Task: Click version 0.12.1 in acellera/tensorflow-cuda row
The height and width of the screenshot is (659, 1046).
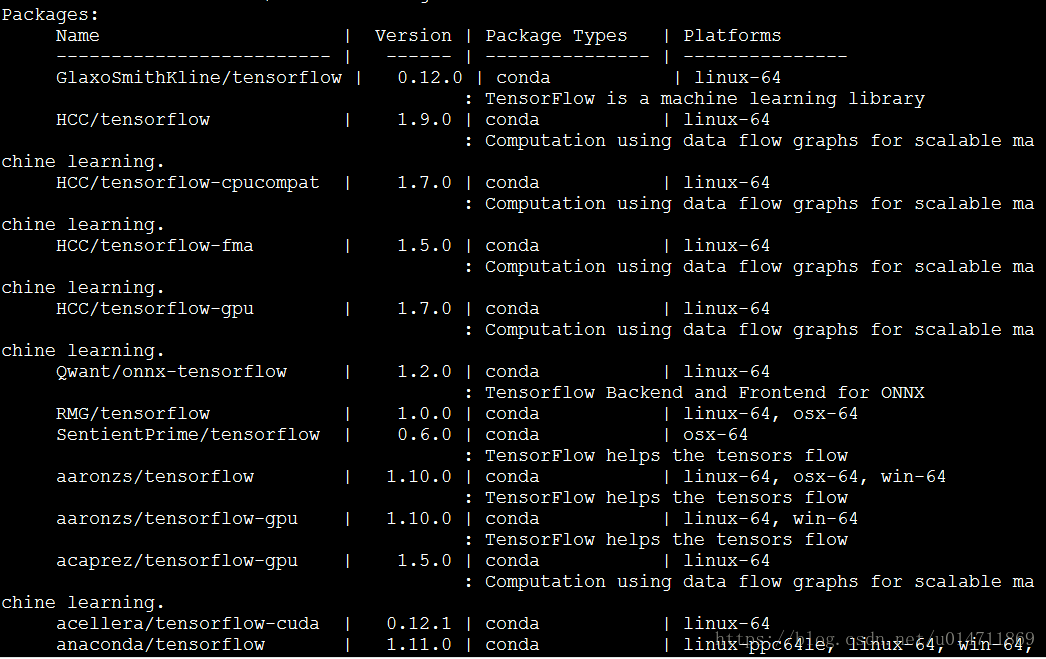Action: click(x=419, y=624)
